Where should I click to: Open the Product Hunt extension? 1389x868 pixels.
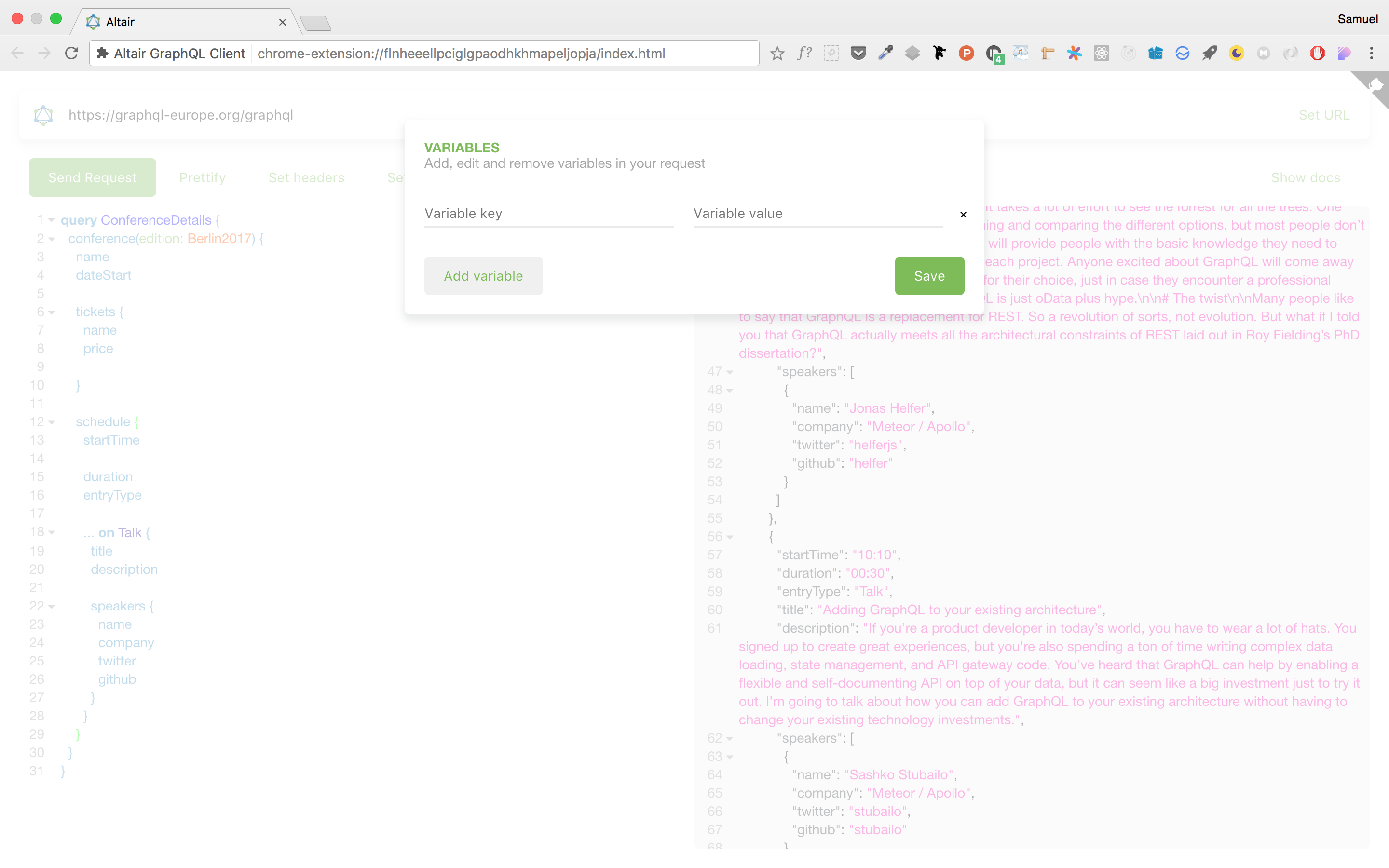[x=967, y=53]
